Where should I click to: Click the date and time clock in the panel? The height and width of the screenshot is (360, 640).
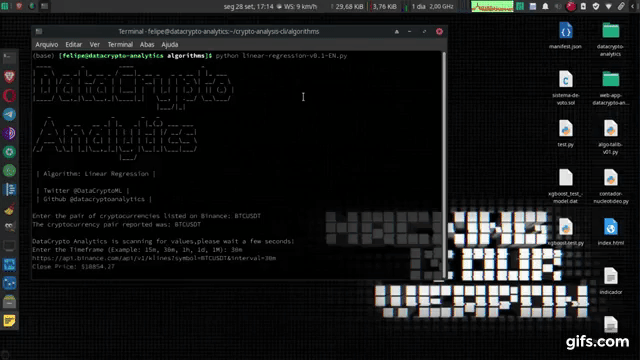tap(249, 7)
